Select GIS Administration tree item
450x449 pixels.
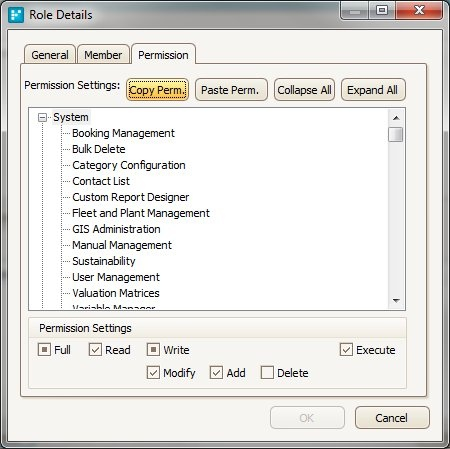point(116,229)
